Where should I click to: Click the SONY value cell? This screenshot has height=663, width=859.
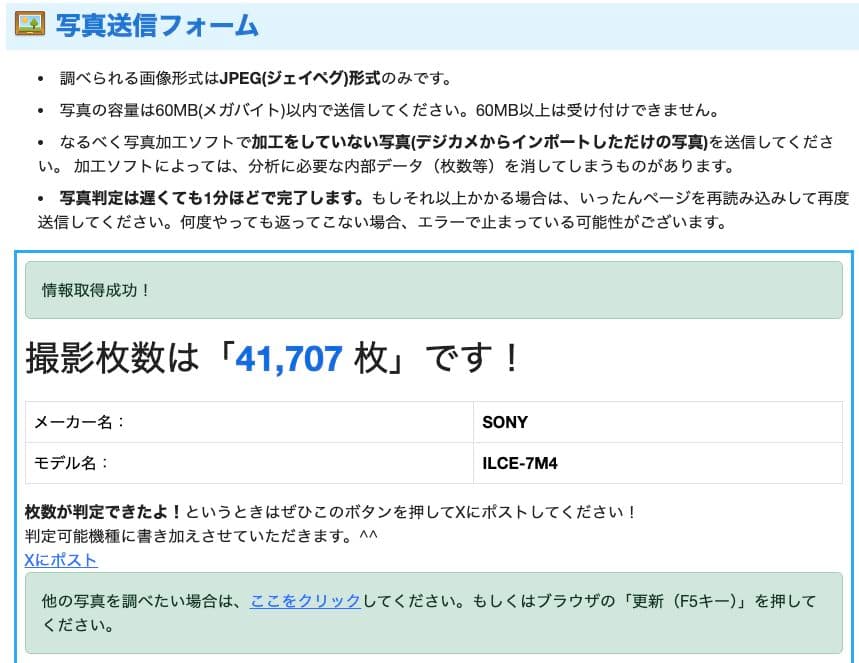click(505, 422)
